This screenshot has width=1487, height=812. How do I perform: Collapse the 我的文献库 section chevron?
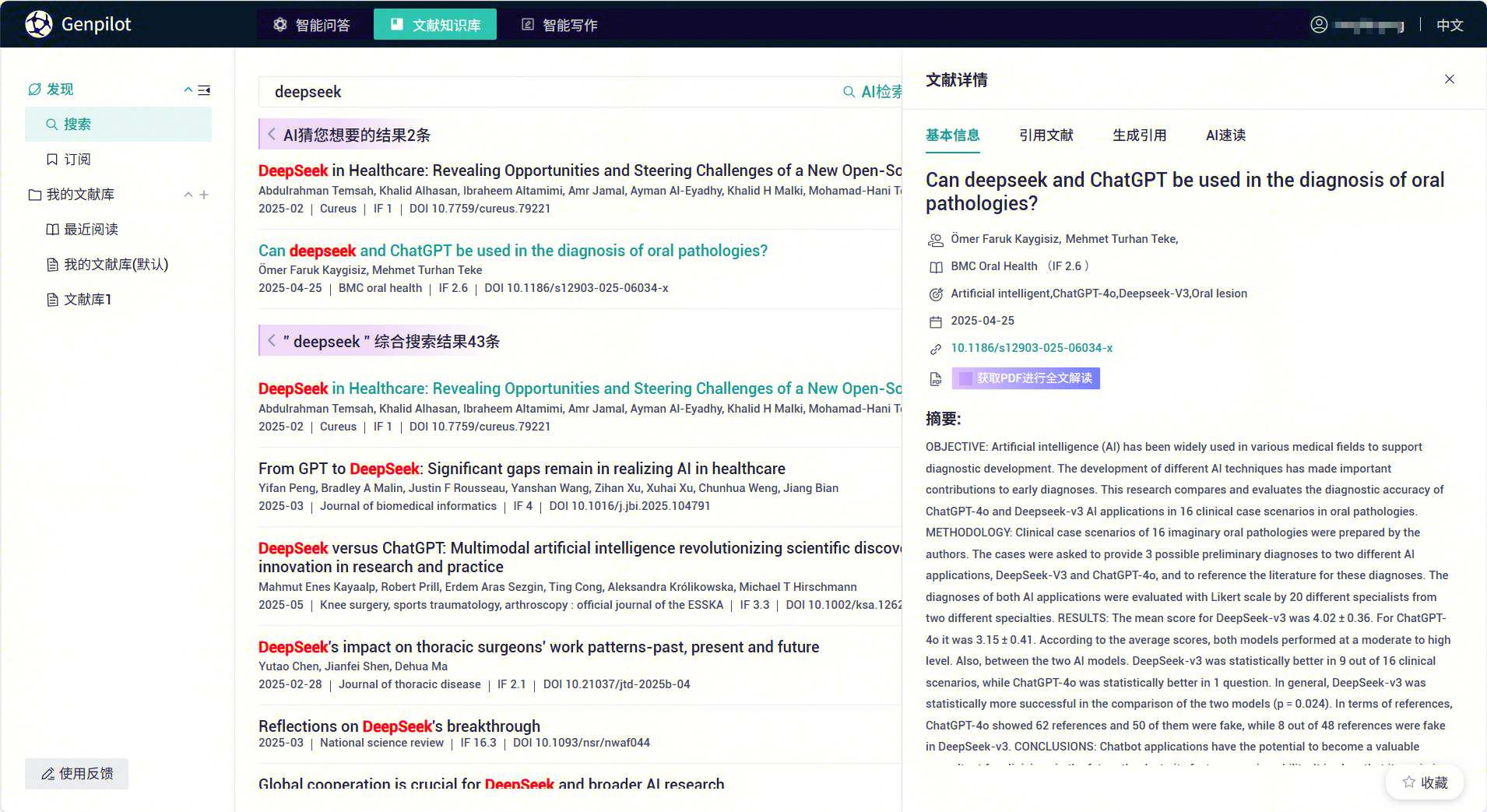coord(188,195)
